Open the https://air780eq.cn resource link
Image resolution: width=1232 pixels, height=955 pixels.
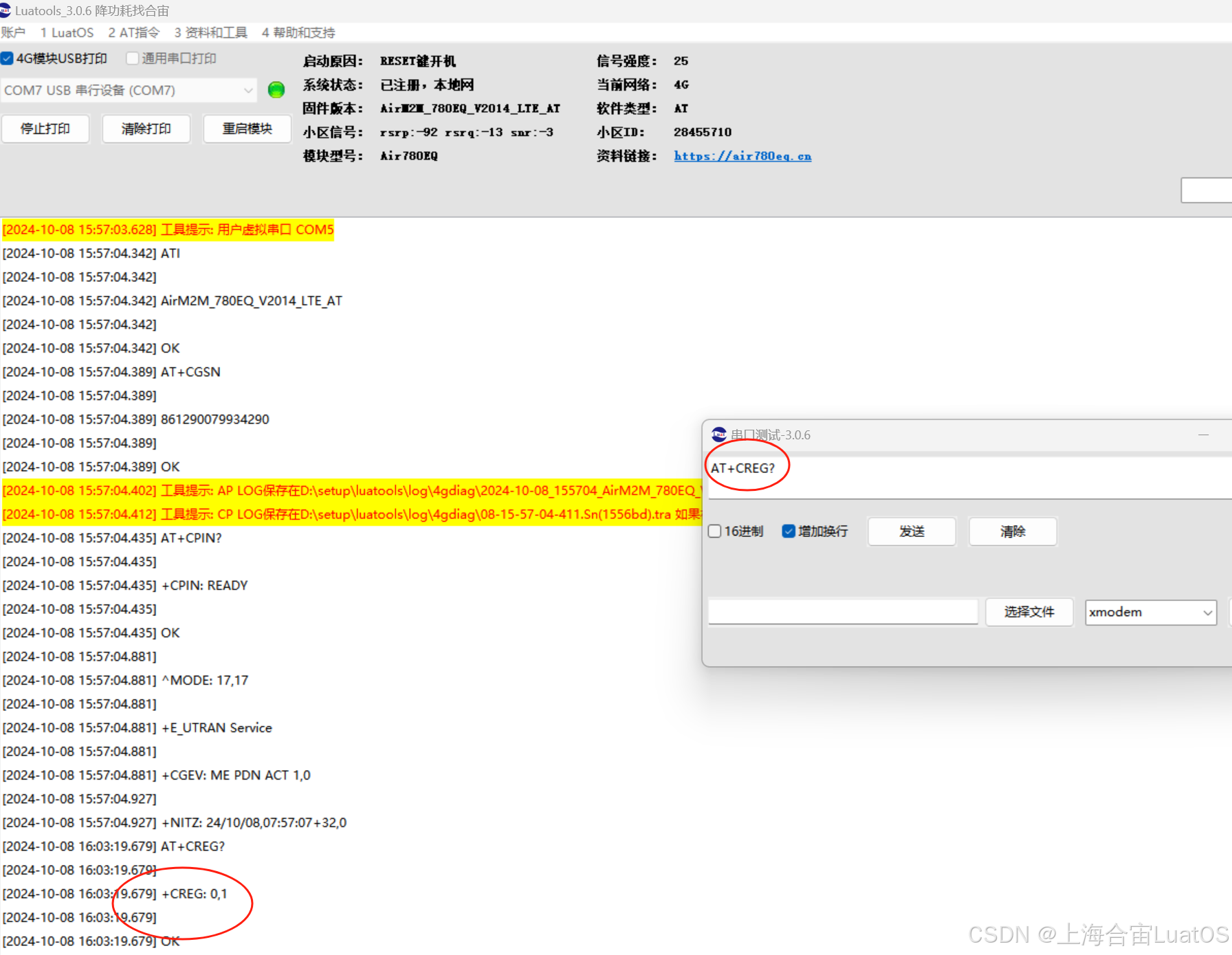point(742,156)
